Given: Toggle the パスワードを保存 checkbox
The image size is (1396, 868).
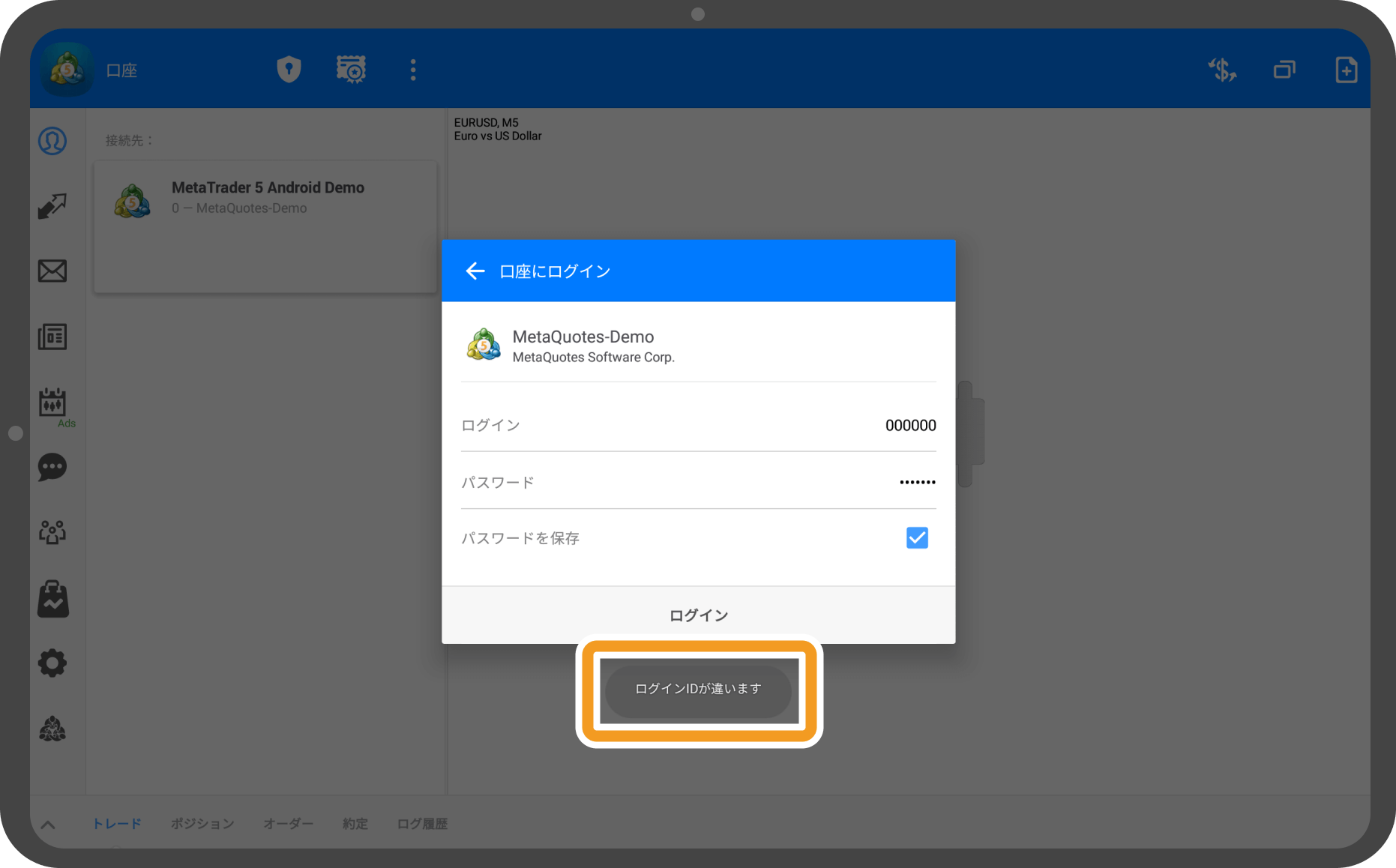Looking at the screenshot, I should pyautogui.click(x=917, y=538).
